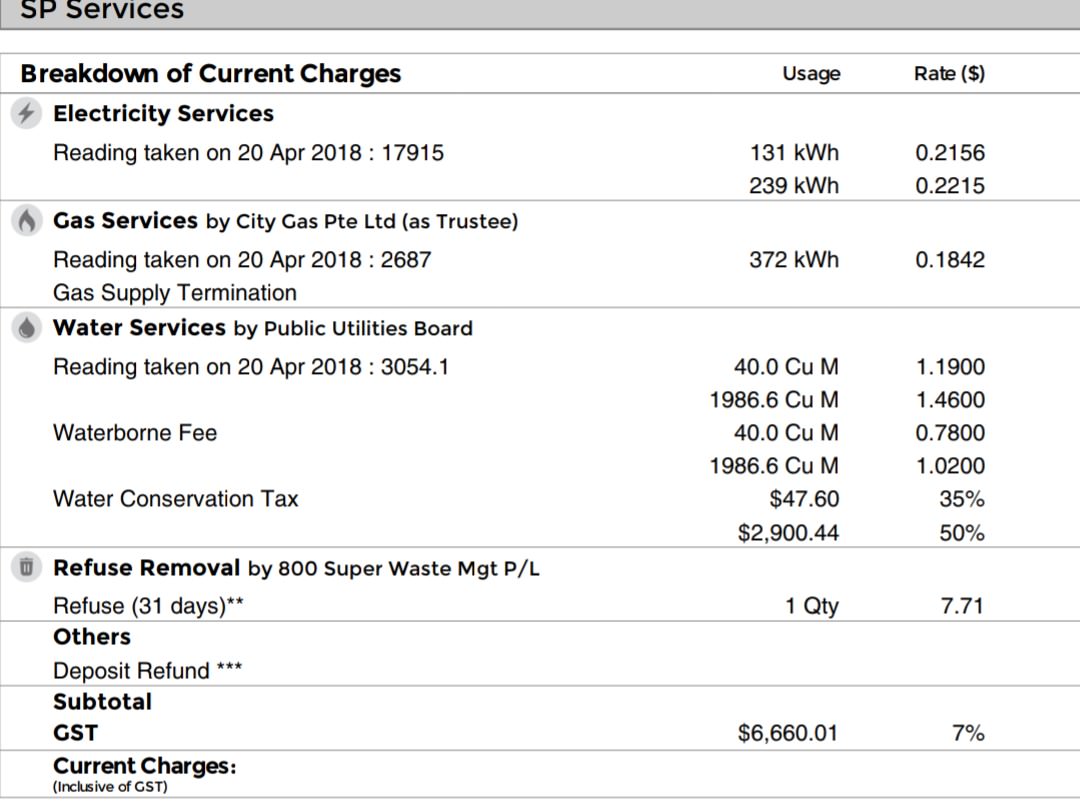Select the 372 kWh gas usage value
Image resolution: width=1080 pixels, height=805 pixels.
click(794, 260)
